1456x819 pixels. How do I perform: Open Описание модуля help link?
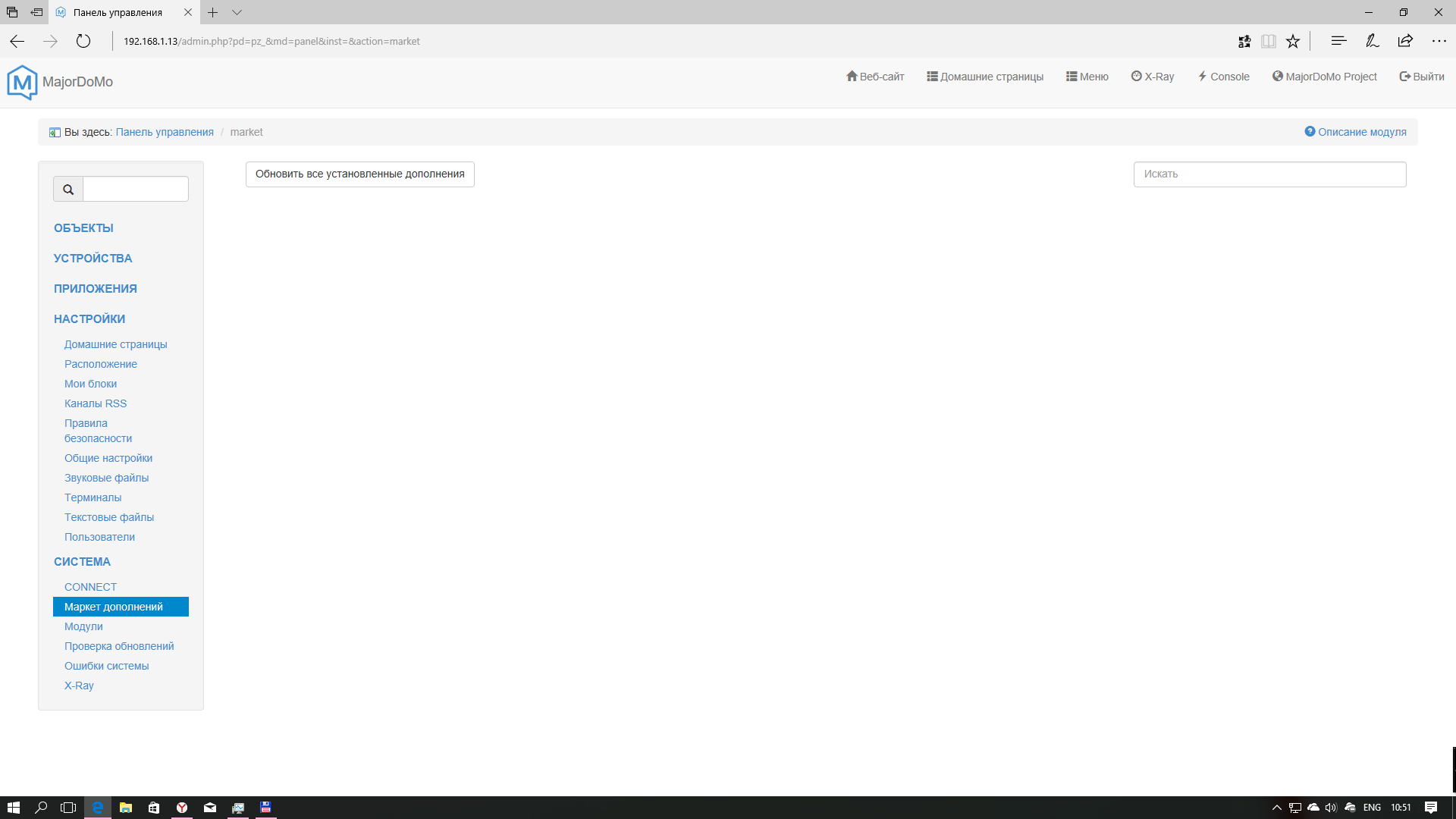(1355, 132)
